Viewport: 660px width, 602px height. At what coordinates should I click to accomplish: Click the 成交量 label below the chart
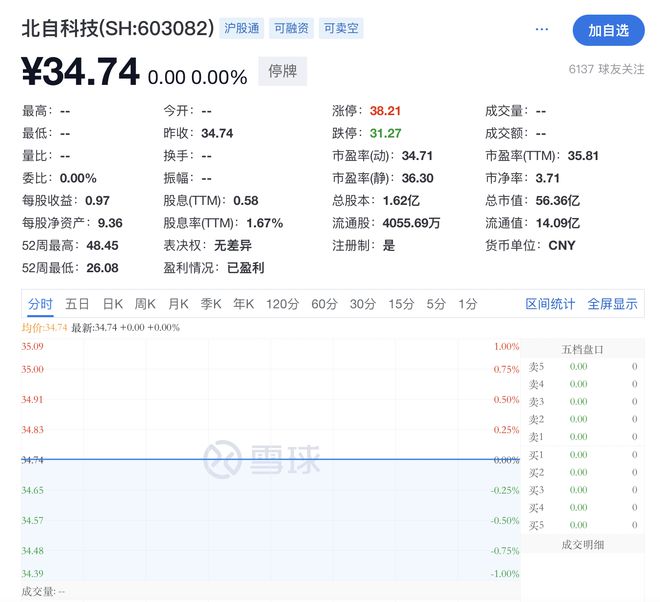[x=43, y=591]
